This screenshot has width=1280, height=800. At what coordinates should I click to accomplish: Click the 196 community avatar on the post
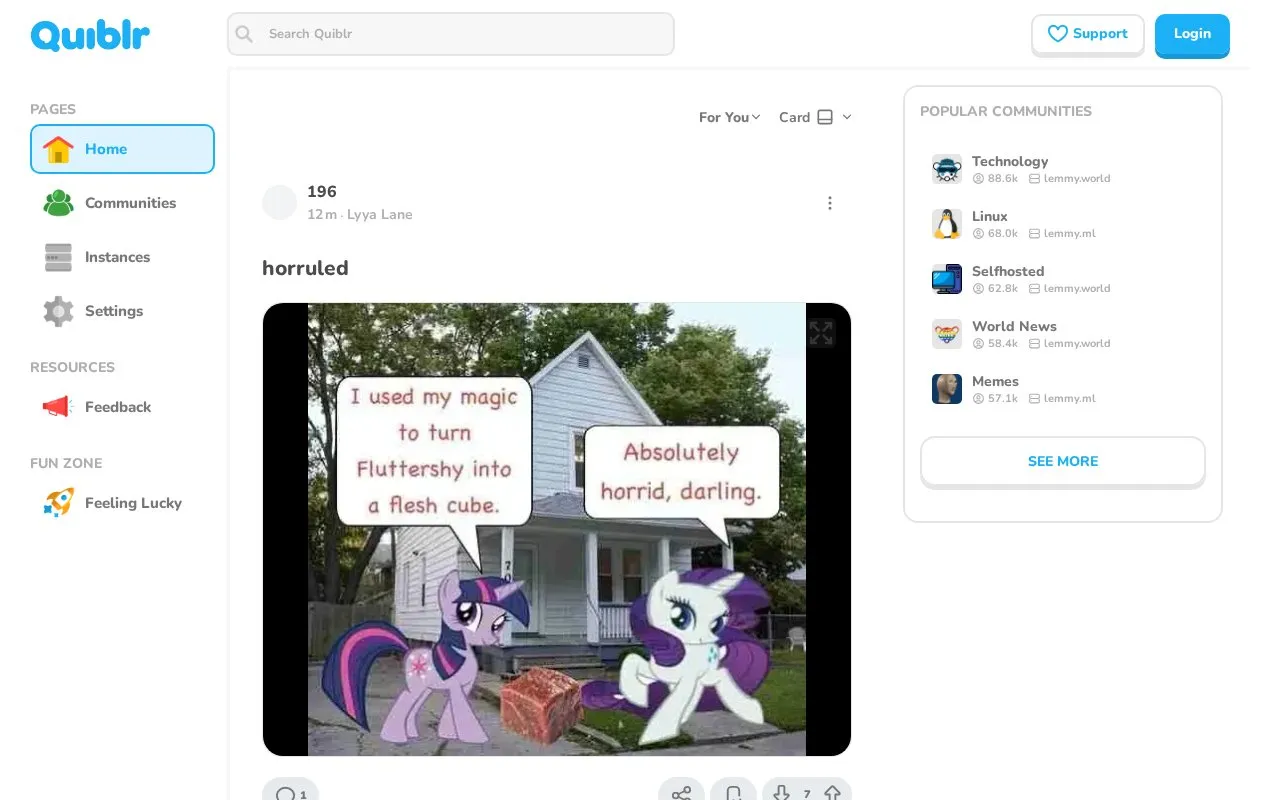pyautogui.click(x=279, y=202)
